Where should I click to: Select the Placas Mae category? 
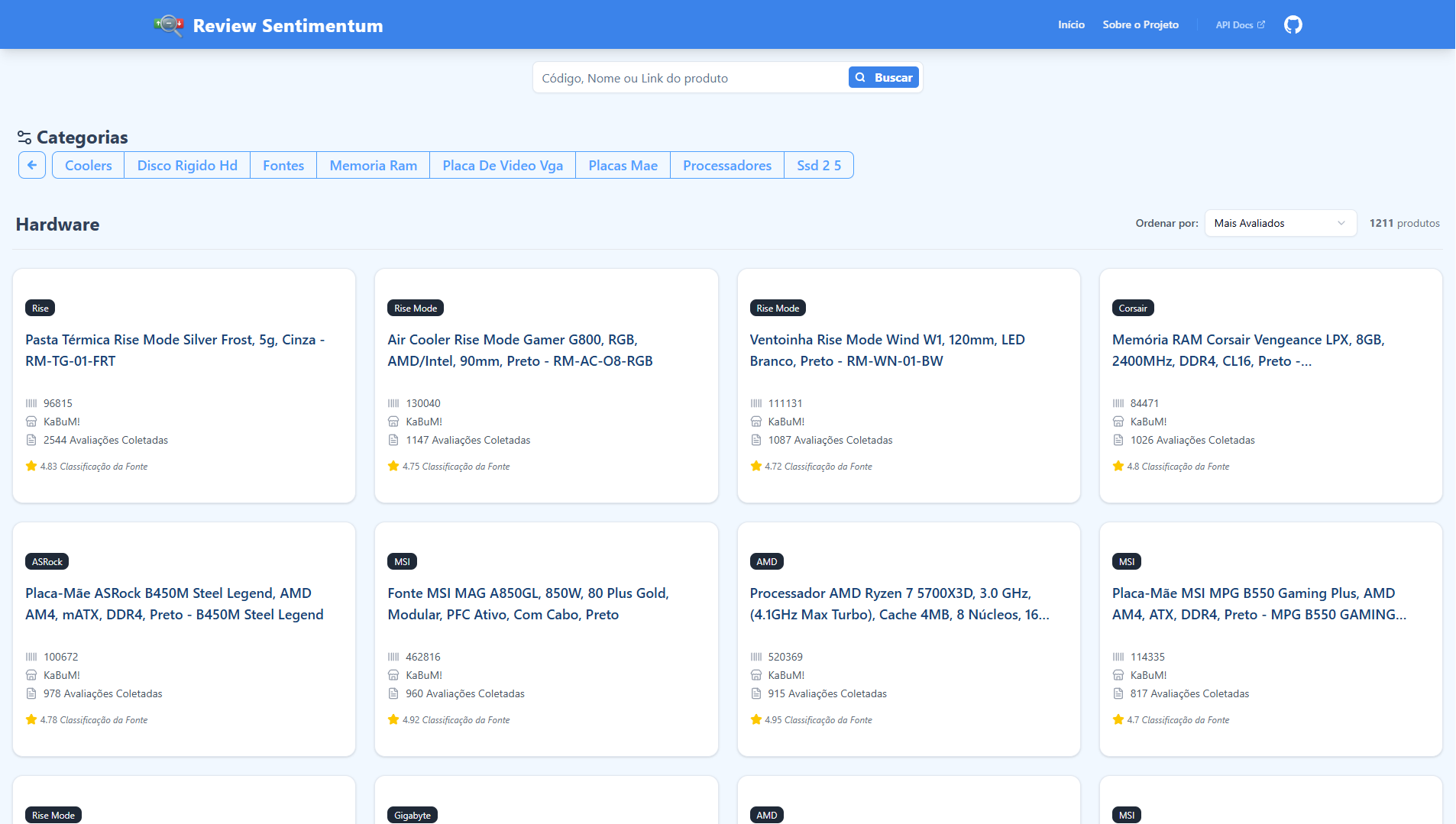point(623,165)
